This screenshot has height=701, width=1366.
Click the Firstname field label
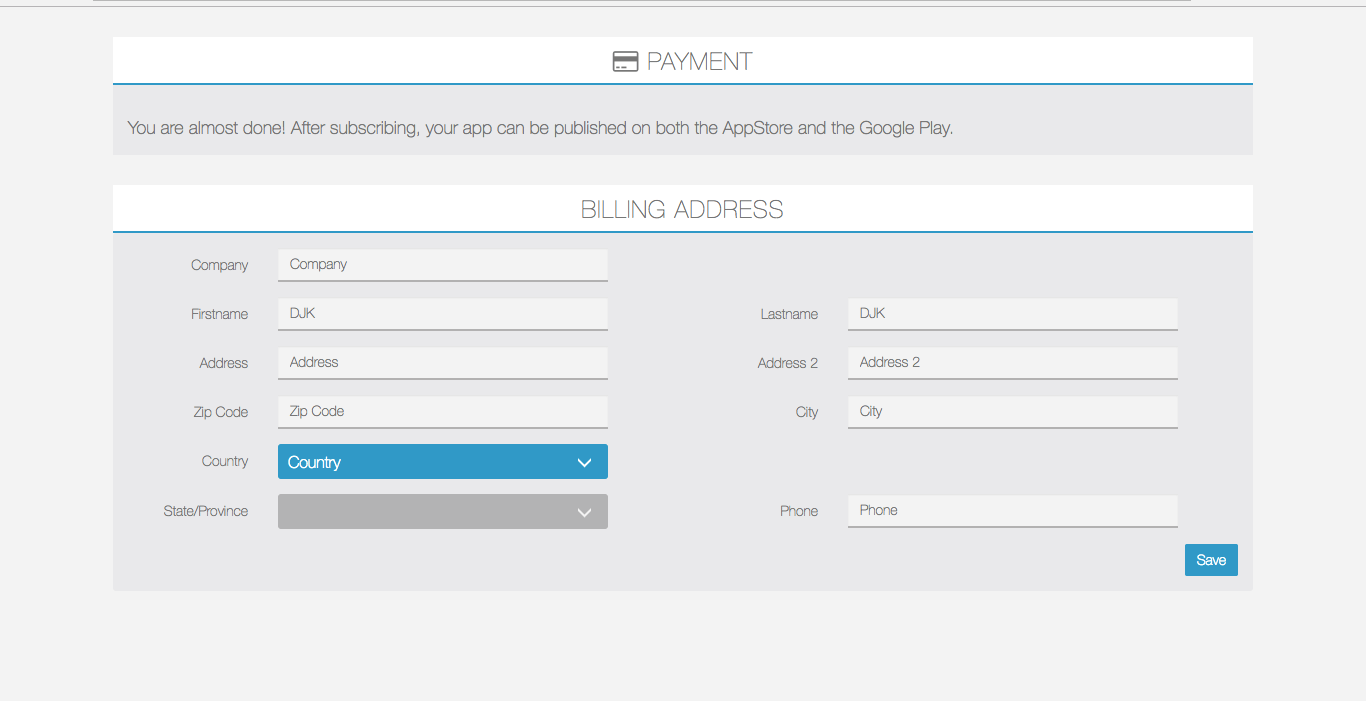coord(220,314)
